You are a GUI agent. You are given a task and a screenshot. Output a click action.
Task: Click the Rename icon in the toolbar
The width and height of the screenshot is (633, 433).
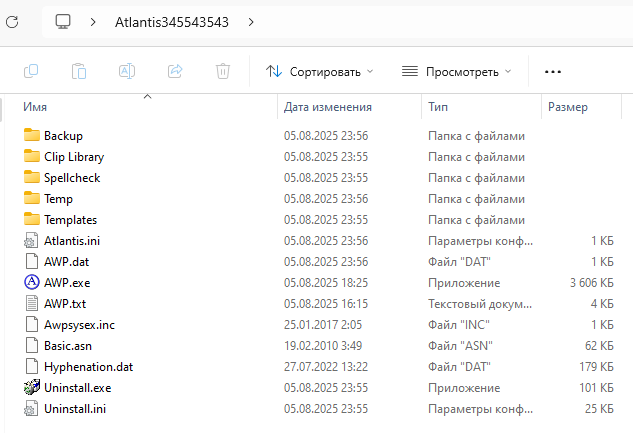point(127,71)
